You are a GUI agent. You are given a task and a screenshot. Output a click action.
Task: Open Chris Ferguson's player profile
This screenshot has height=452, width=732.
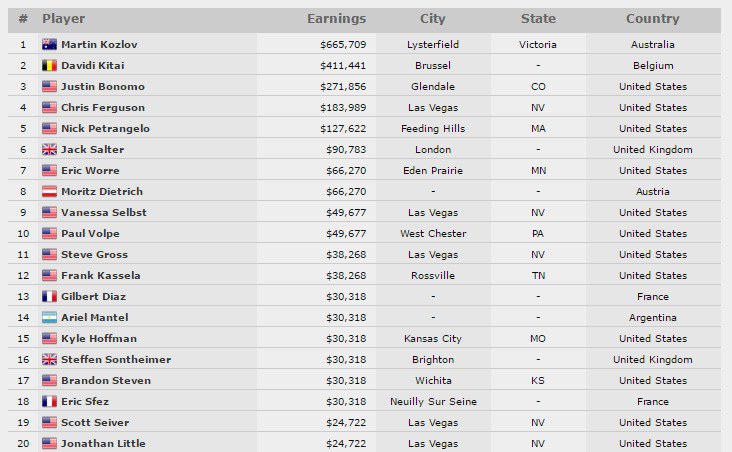[103, 108]
